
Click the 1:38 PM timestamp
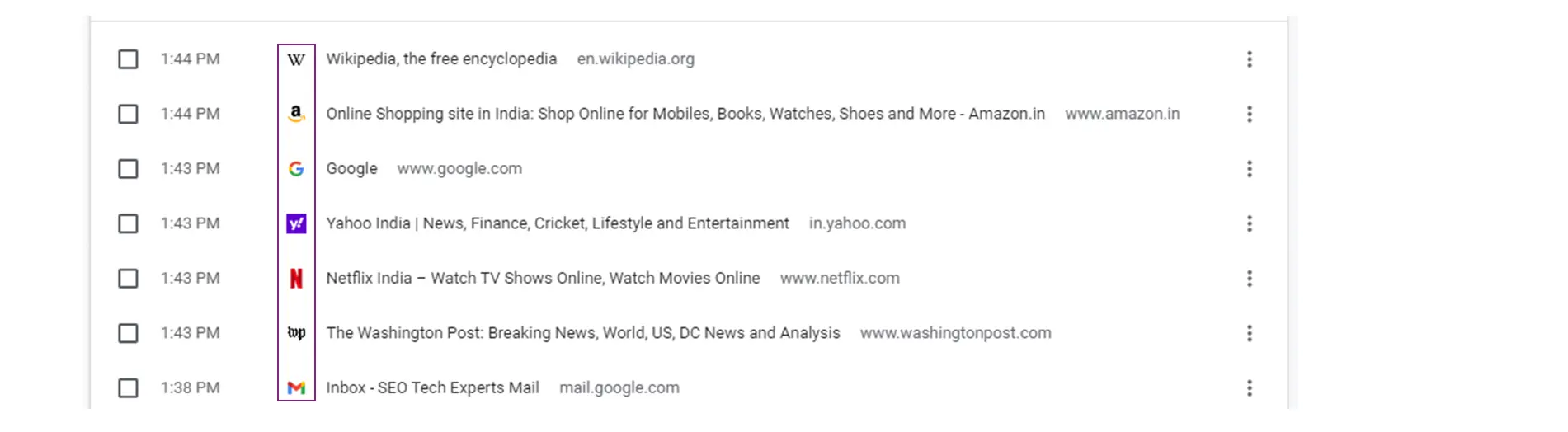(x=191, y=387)
